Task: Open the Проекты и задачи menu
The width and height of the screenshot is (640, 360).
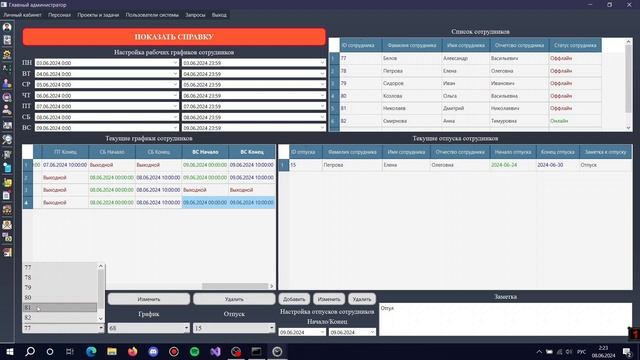Action: [x=98, y=15]
